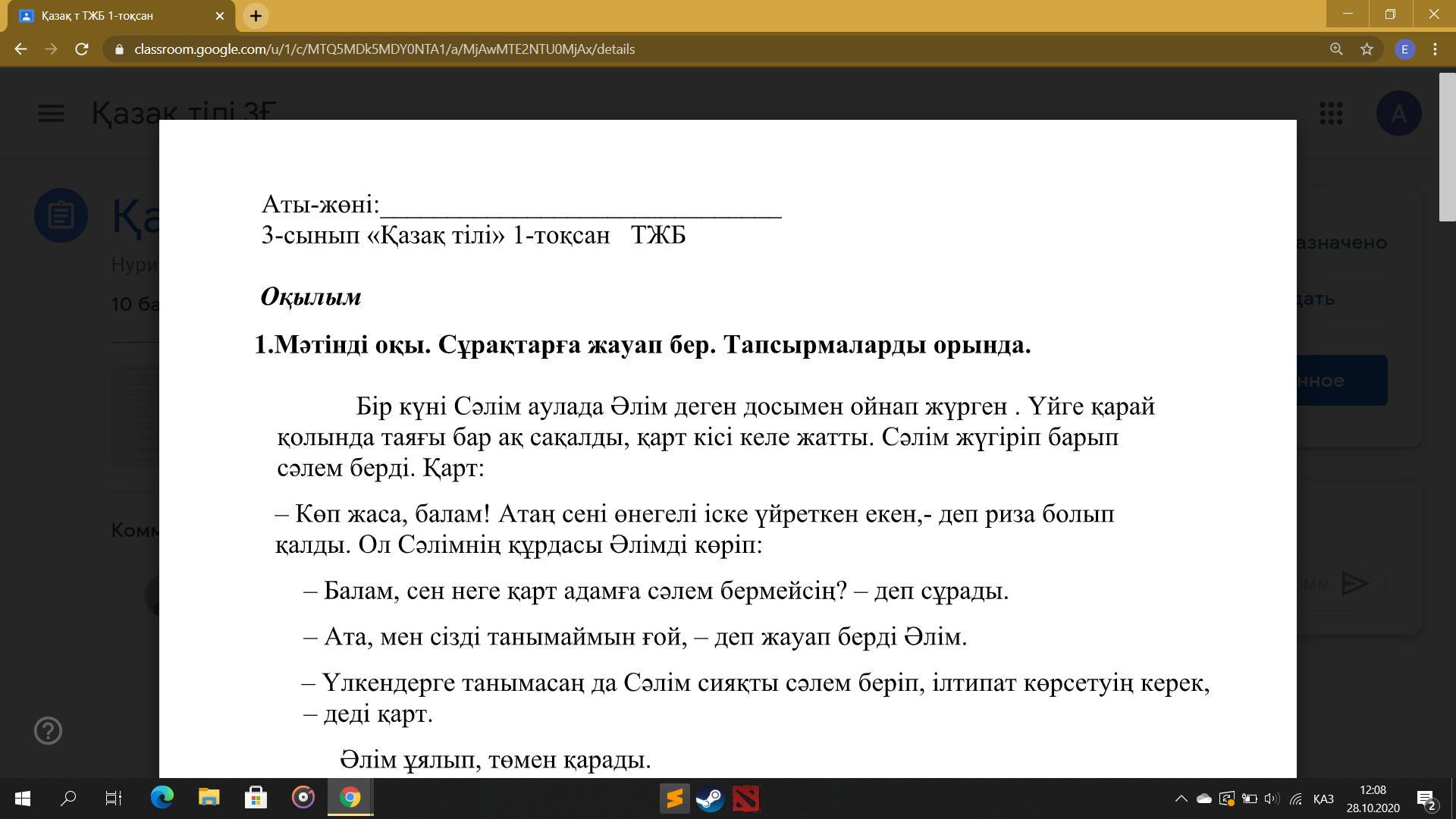Open the Windows notification center

click(x=1426, y=799)
